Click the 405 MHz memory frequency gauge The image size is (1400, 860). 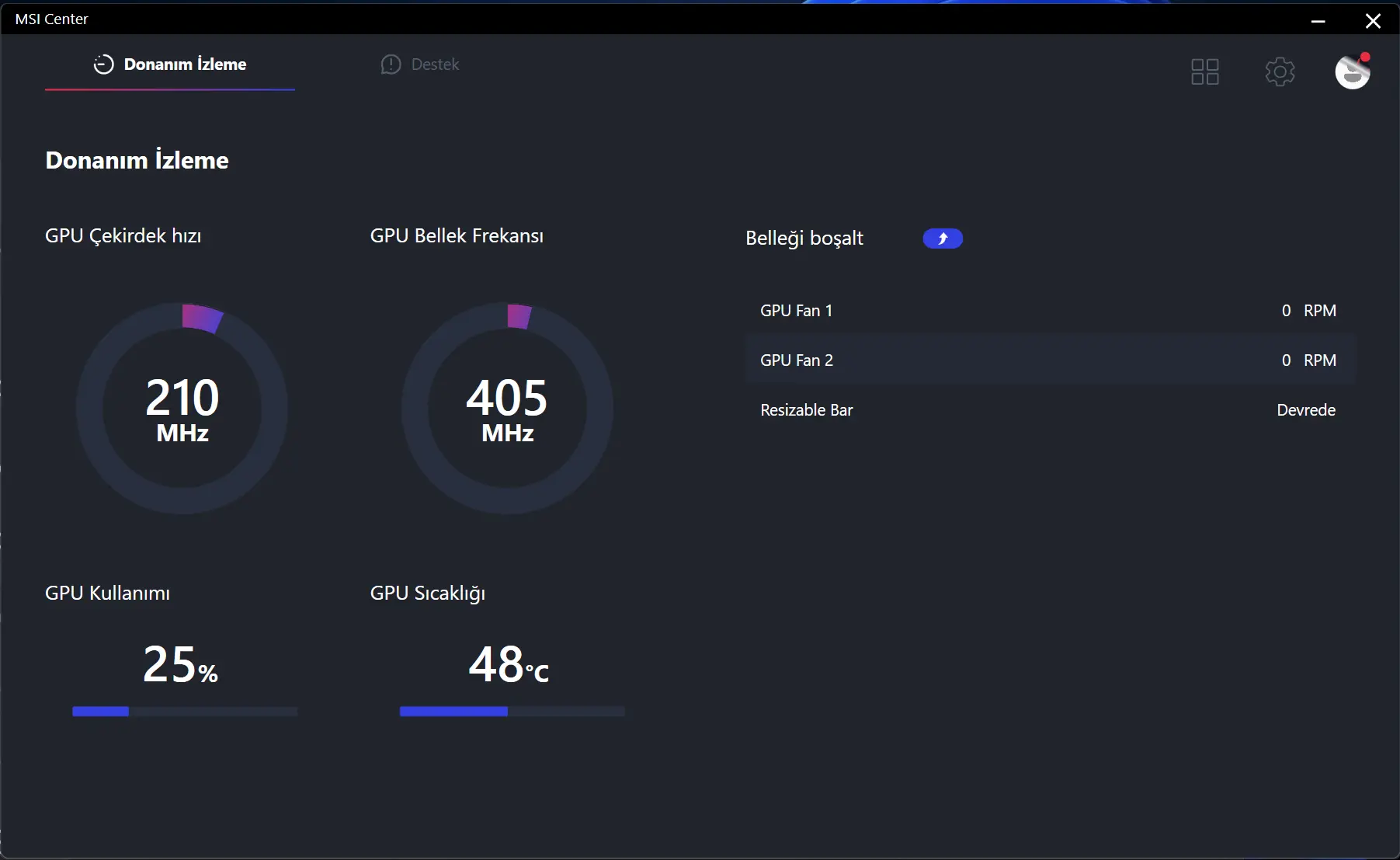coord(508,408)
